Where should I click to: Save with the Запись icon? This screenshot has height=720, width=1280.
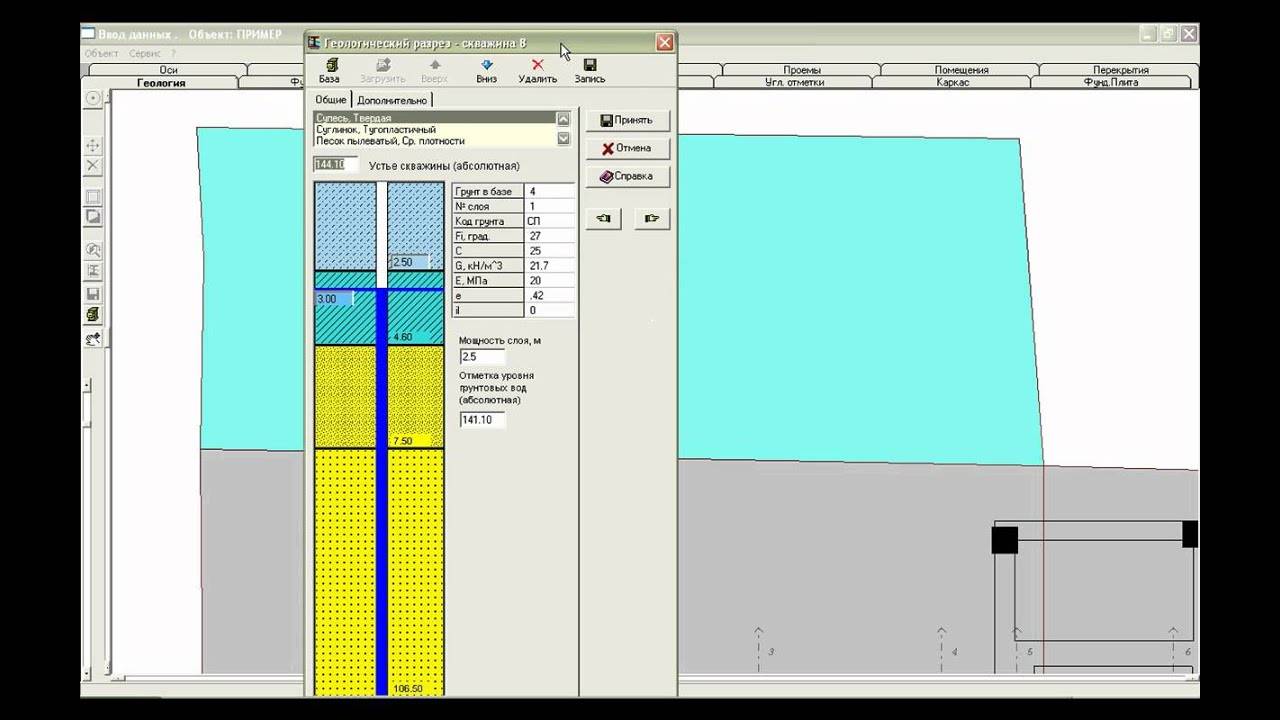(x=590, y=70)
